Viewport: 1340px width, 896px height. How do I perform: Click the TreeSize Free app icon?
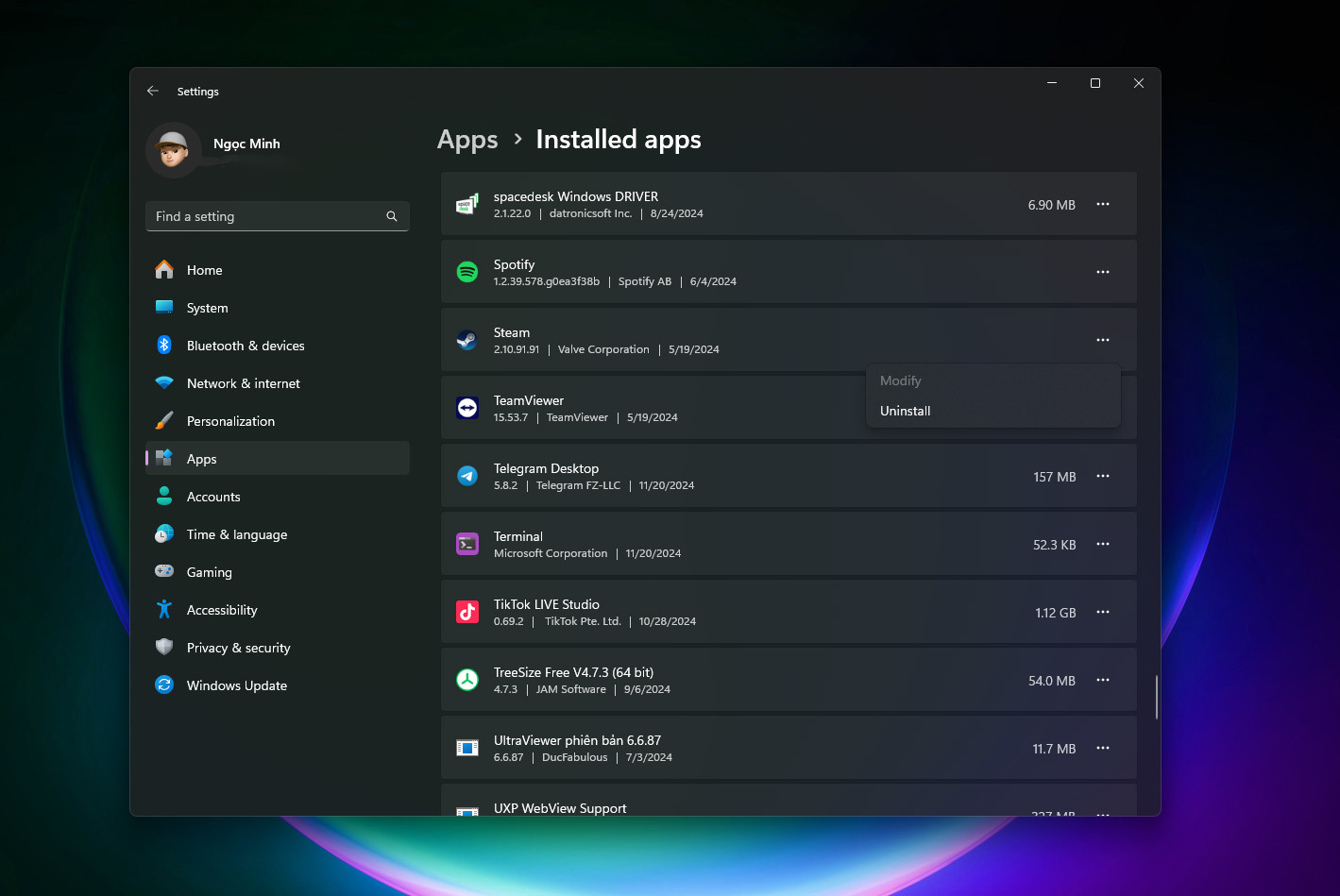point(467,680)
